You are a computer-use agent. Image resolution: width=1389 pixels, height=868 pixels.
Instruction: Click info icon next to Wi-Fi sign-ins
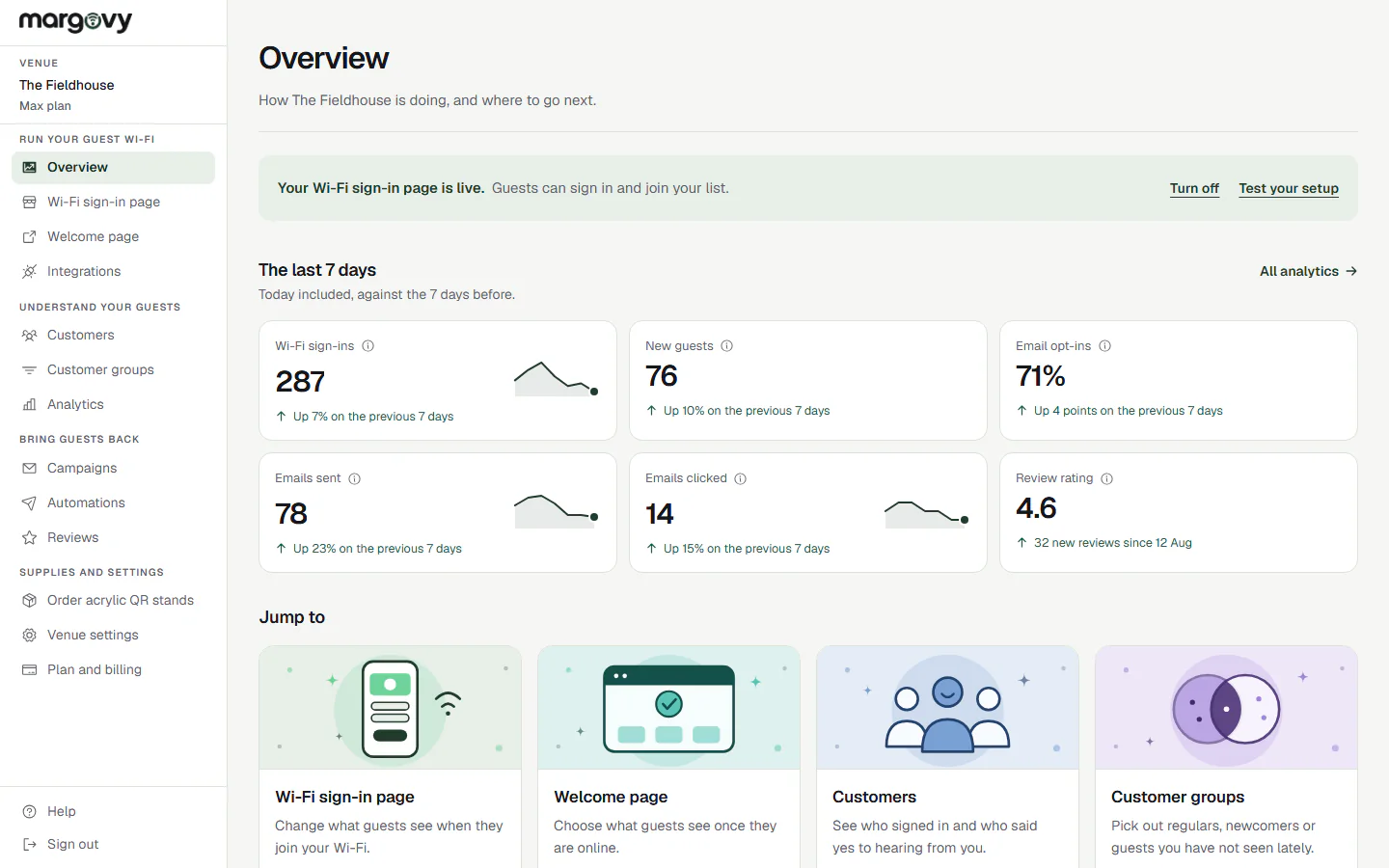(368, 345)
